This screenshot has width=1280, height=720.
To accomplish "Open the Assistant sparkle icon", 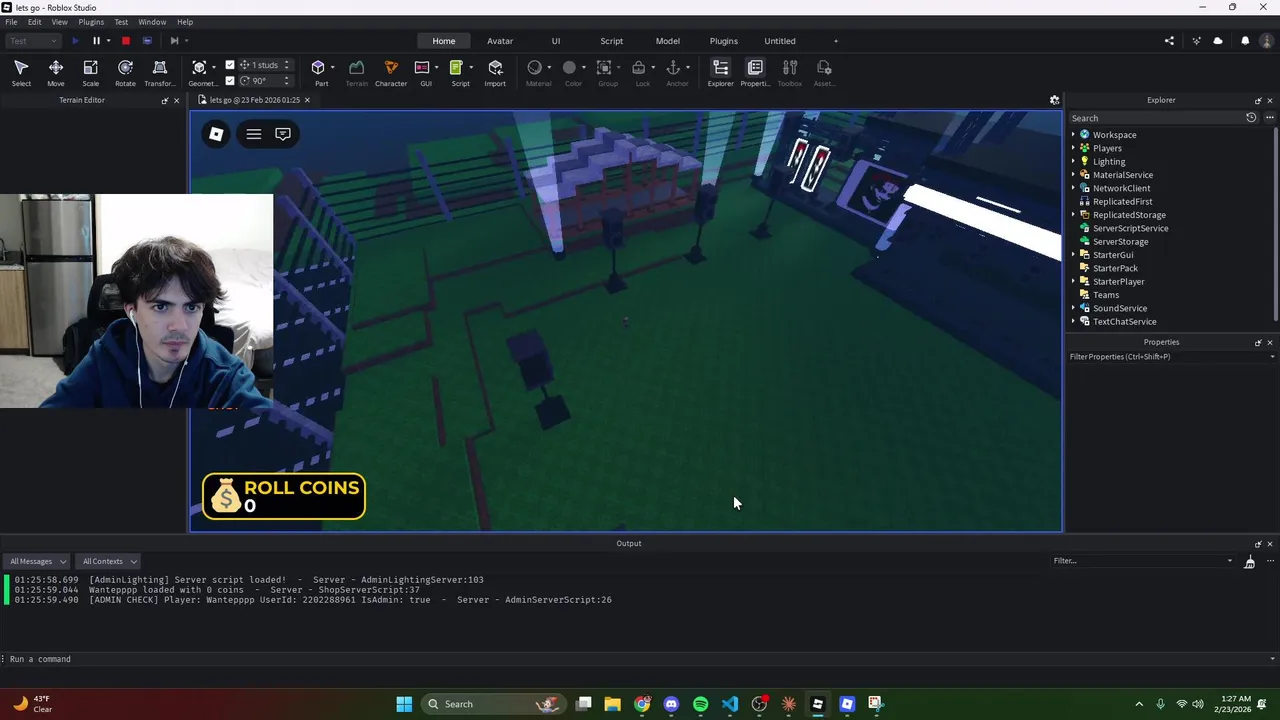I will (x=1196, y=41).
